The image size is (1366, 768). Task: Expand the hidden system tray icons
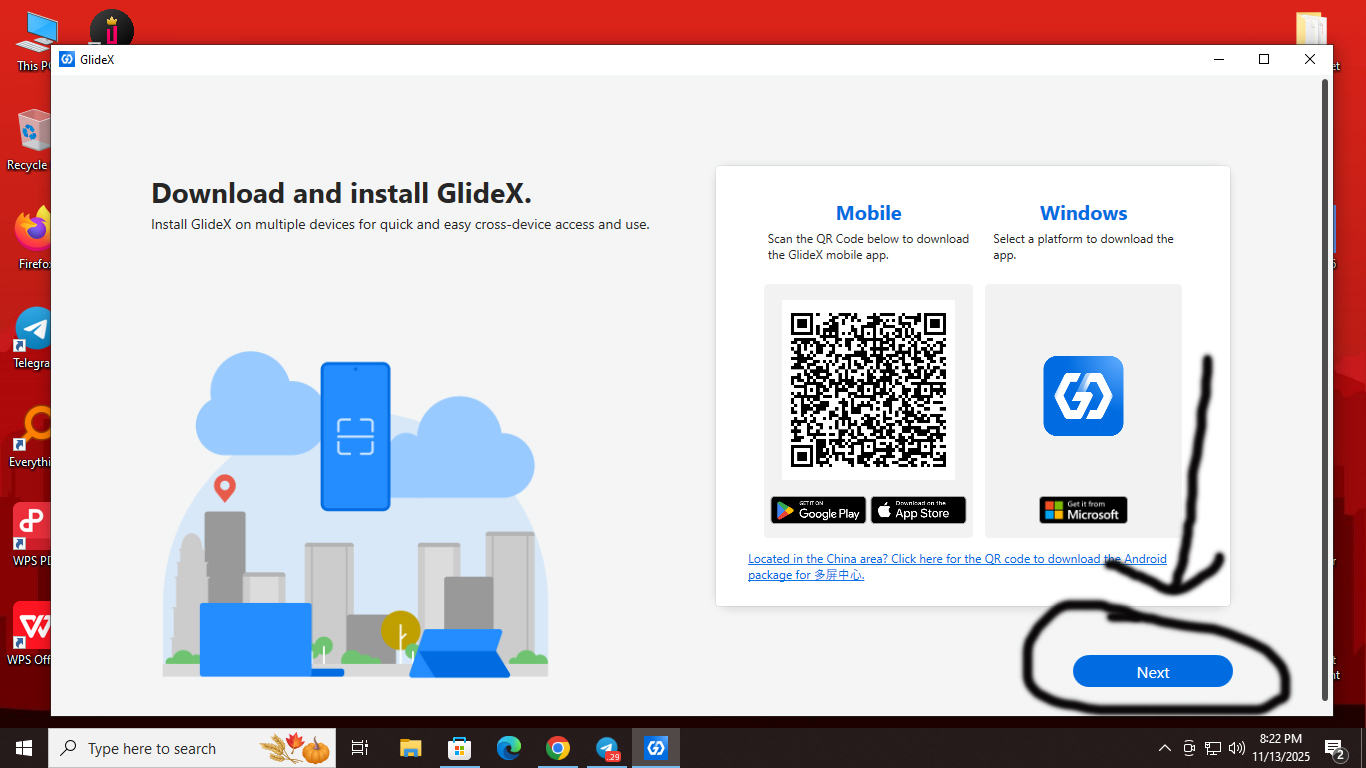(1165, 748)
